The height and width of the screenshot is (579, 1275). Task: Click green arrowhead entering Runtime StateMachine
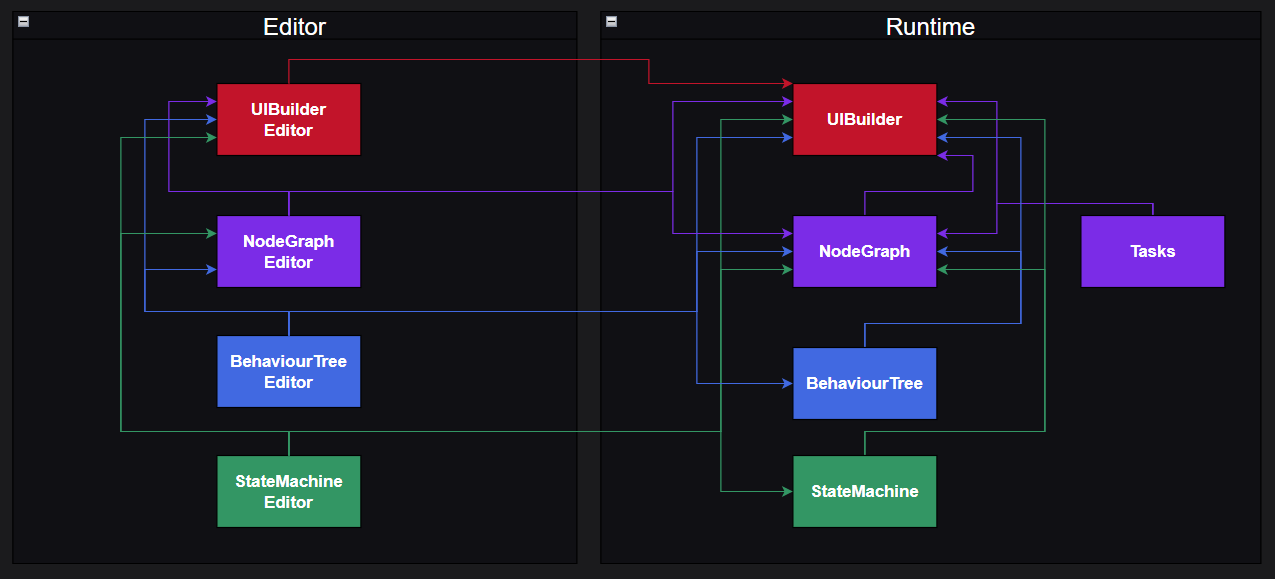787,492
